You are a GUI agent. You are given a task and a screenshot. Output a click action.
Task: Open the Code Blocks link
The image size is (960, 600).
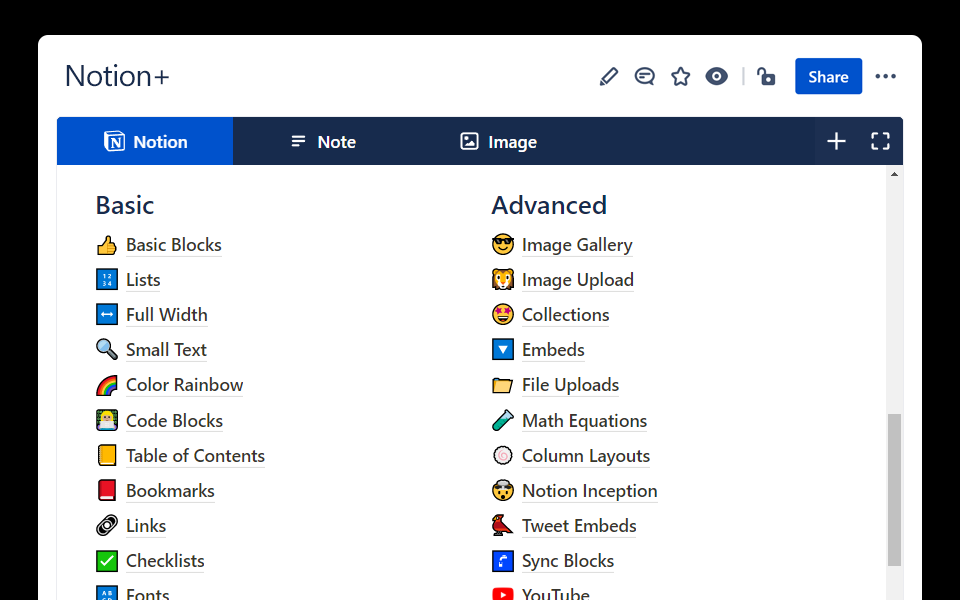tap(174, 421)
